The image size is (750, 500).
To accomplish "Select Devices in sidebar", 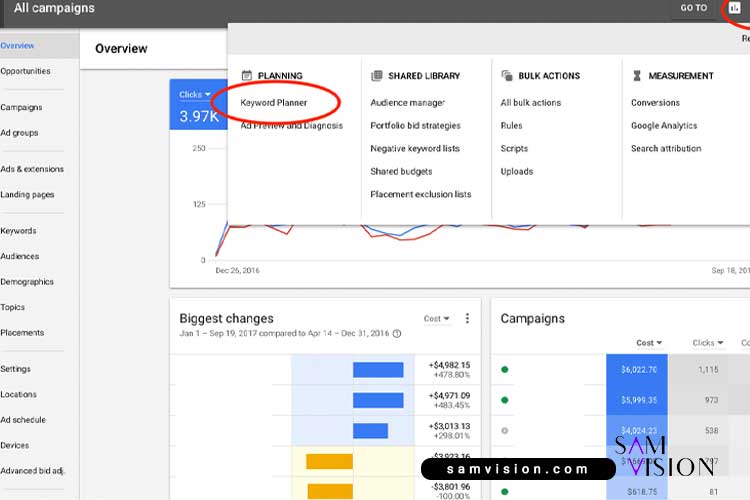I will click(x=14, y=445).
